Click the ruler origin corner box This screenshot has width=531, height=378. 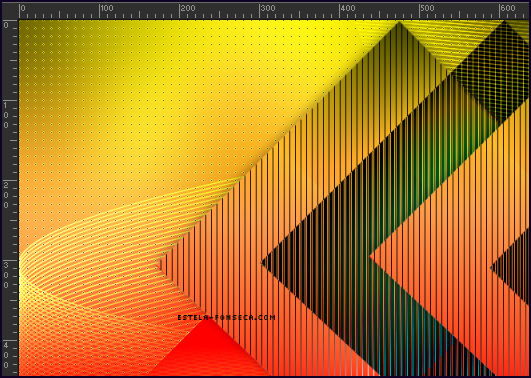pyautogui.click(x=10, y=10)
